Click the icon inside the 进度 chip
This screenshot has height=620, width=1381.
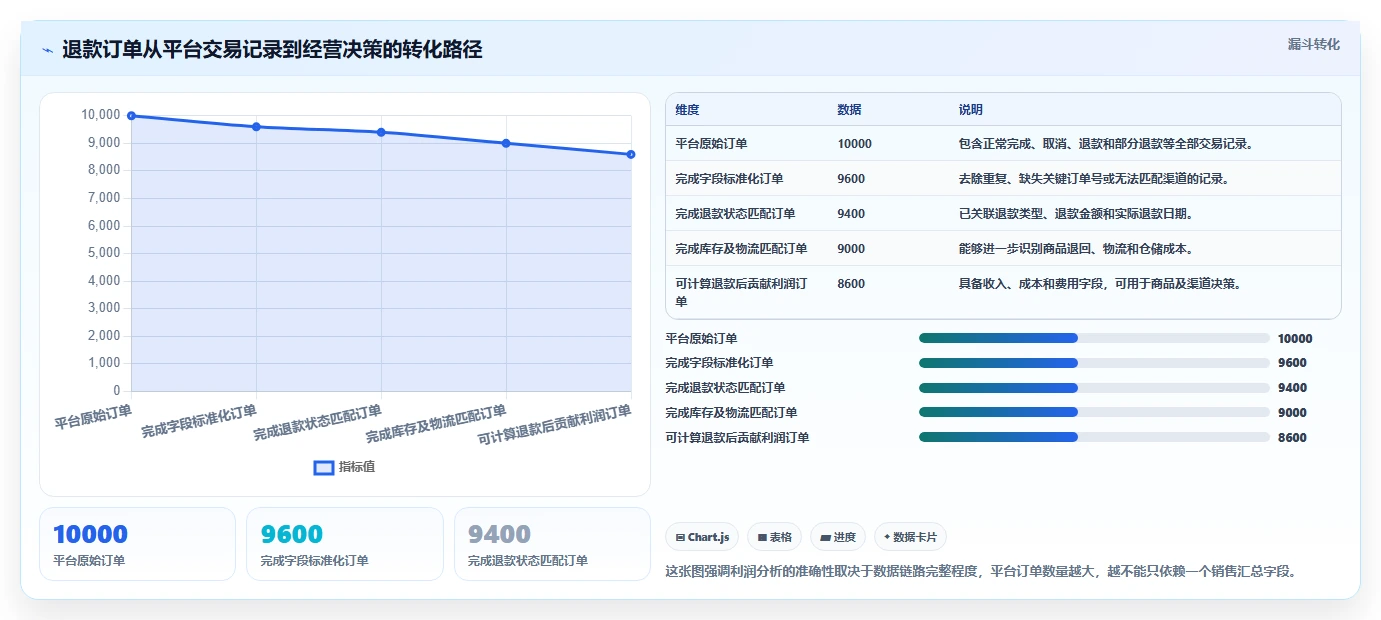pos(825,538)
